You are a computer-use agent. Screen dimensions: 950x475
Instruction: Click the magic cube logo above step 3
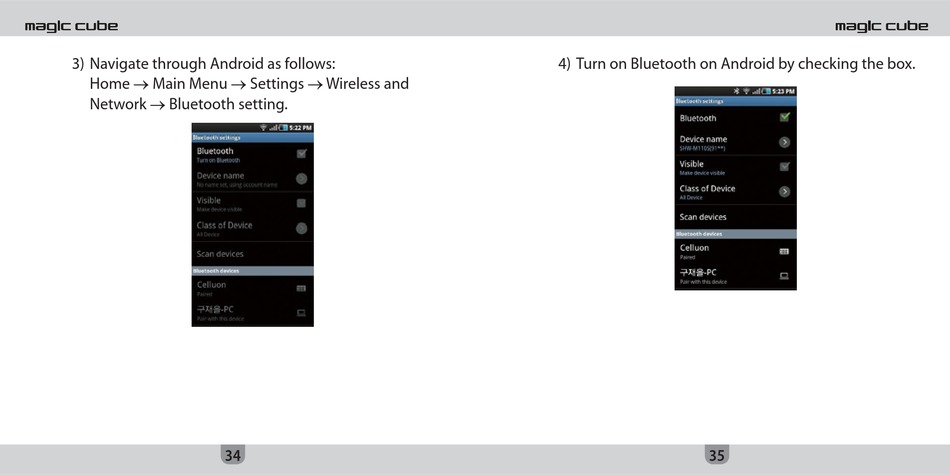click(x=71, y=26)
